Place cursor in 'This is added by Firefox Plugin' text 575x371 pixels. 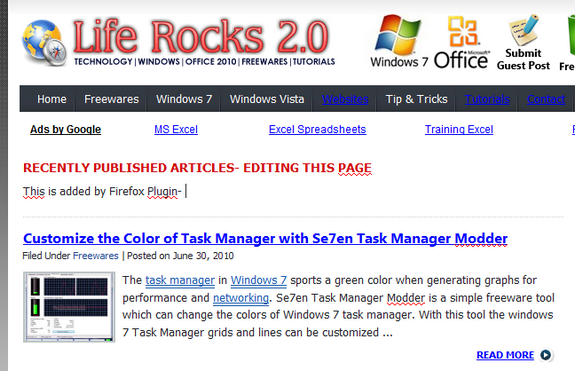[x=102, y=191]
